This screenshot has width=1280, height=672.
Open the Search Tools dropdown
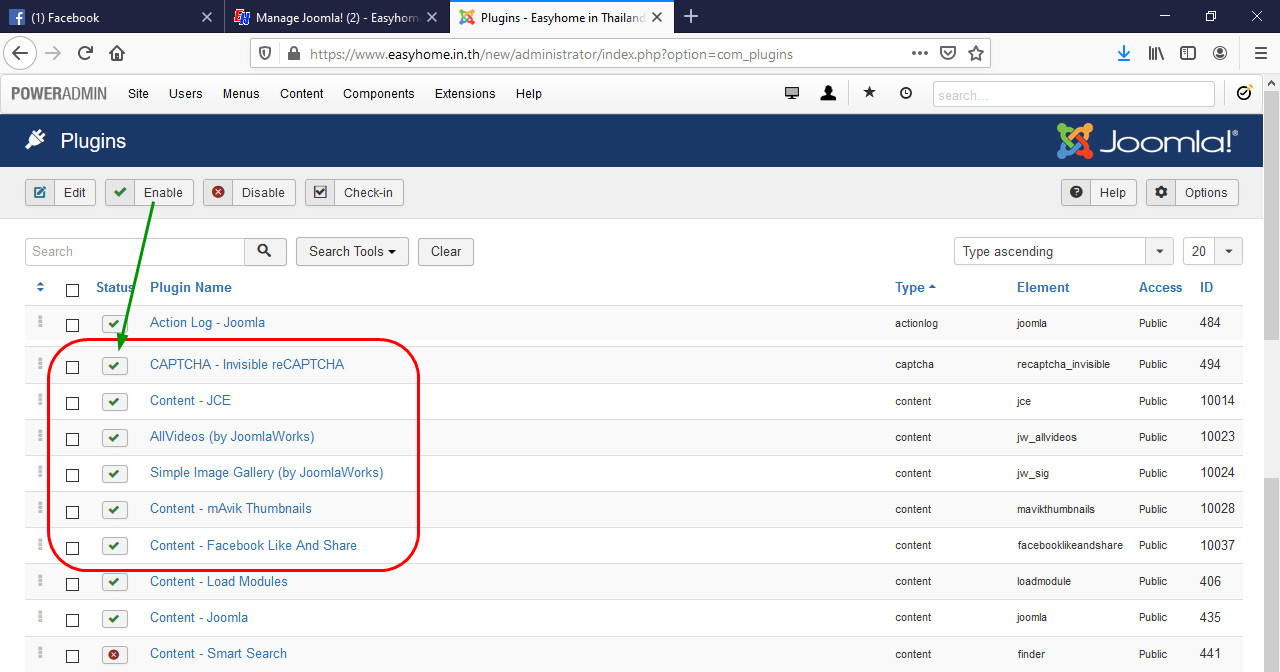click(x=352, y=251)
